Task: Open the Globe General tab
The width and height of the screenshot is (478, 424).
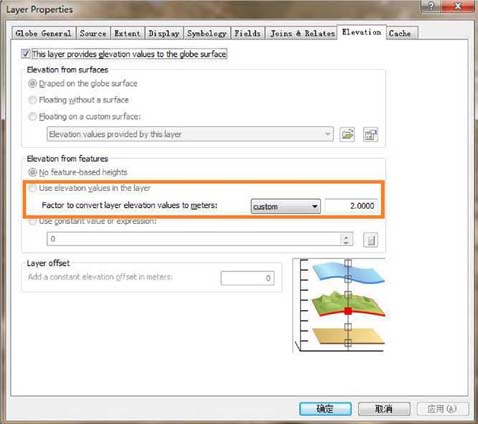Action: (x=43, y=33)
